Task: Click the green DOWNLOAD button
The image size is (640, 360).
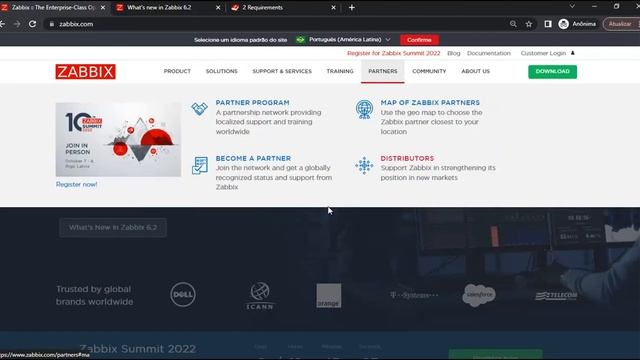Action: pyautogui.click(x=553, y=71)
